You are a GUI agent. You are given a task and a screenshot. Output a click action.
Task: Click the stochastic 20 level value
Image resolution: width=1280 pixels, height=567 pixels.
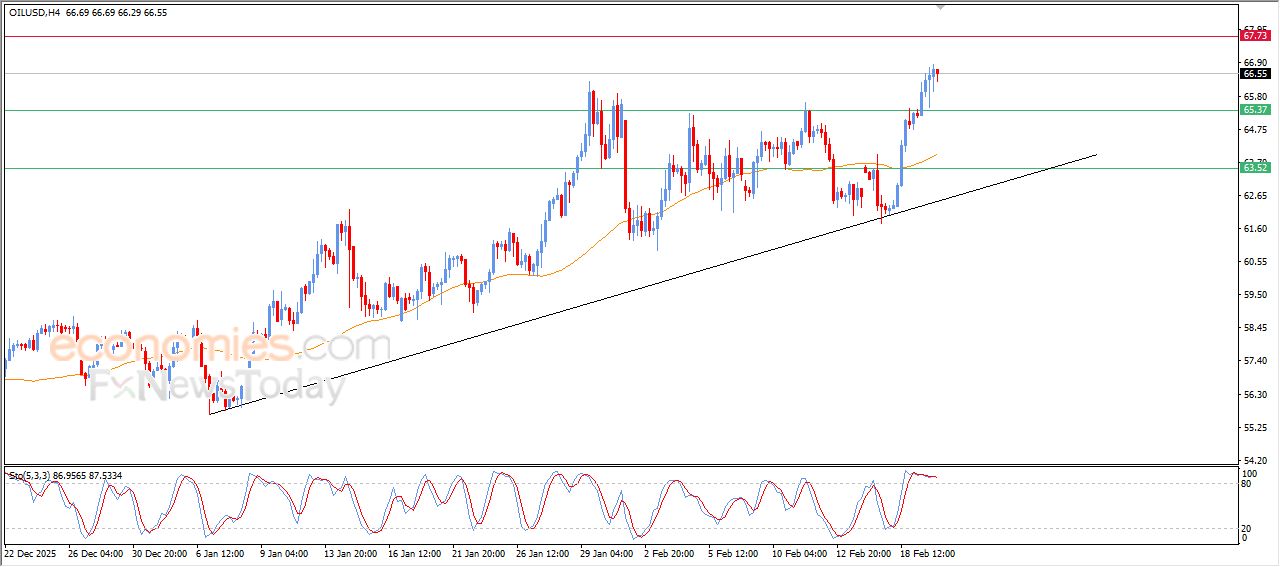click(1247, 528)
